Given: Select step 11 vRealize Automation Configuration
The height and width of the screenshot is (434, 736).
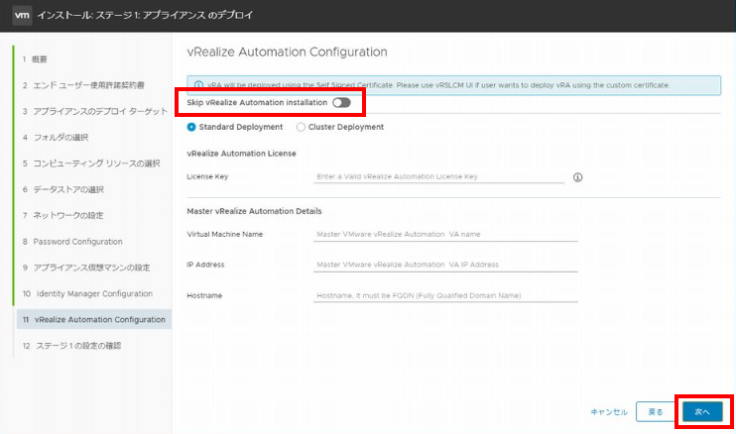Looking at the screenshot, I should point(94,320).
